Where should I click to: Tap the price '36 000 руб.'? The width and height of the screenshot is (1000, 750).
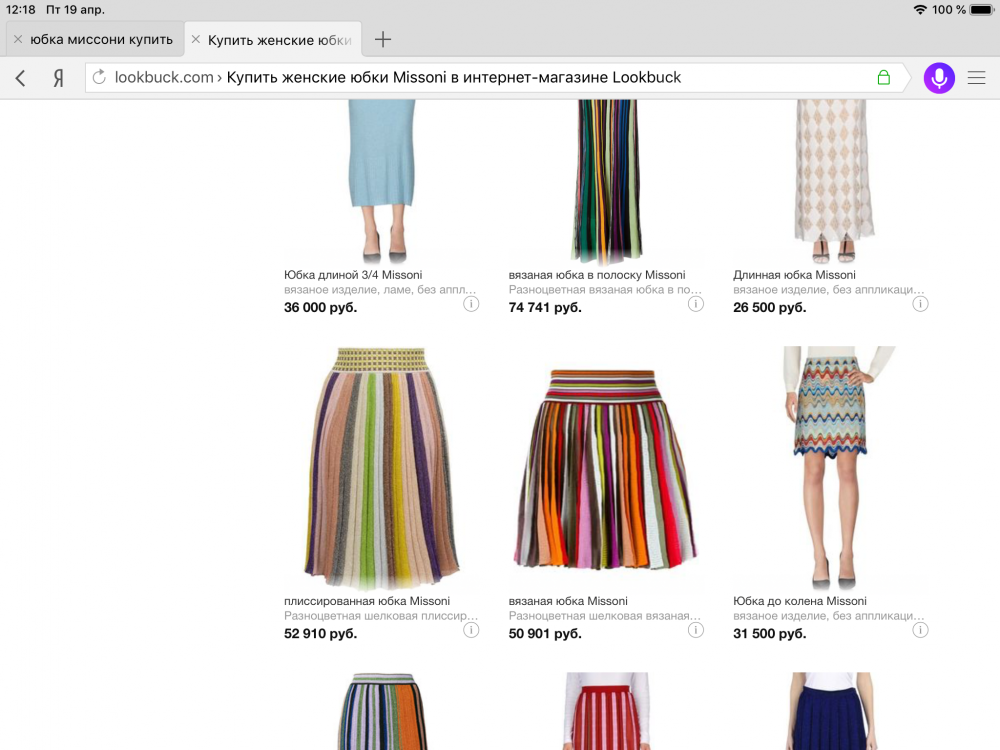pyautogui.click(x=320, y=307)
